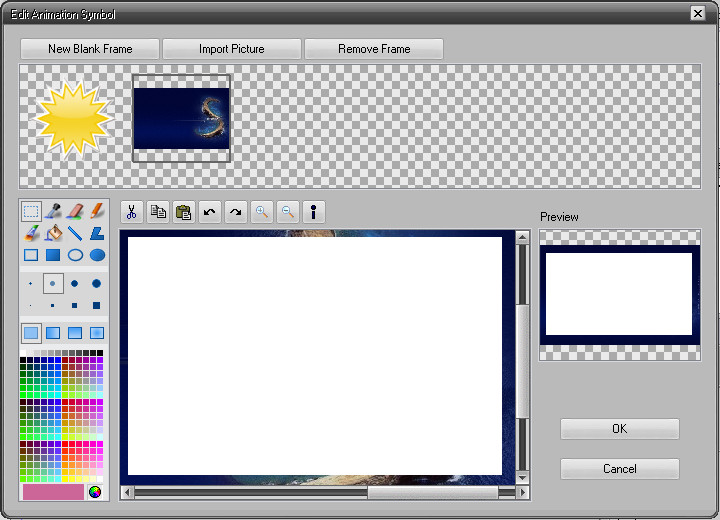Select the straight line tool
This screenshot has height=520, width=720.
75,233
